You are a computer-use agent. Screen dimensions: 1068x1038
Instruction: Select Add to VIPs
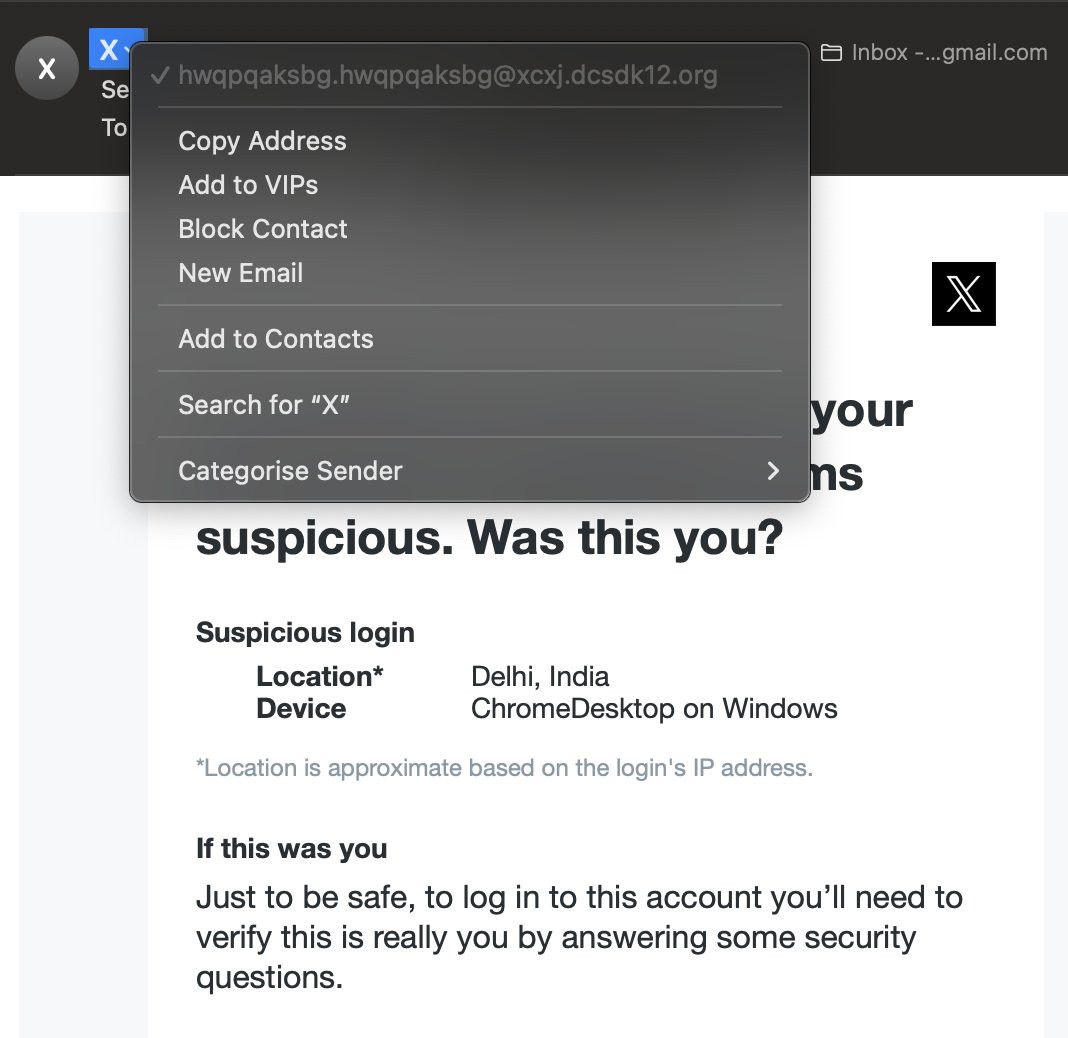pyautogui.click(x=248, y=185)
